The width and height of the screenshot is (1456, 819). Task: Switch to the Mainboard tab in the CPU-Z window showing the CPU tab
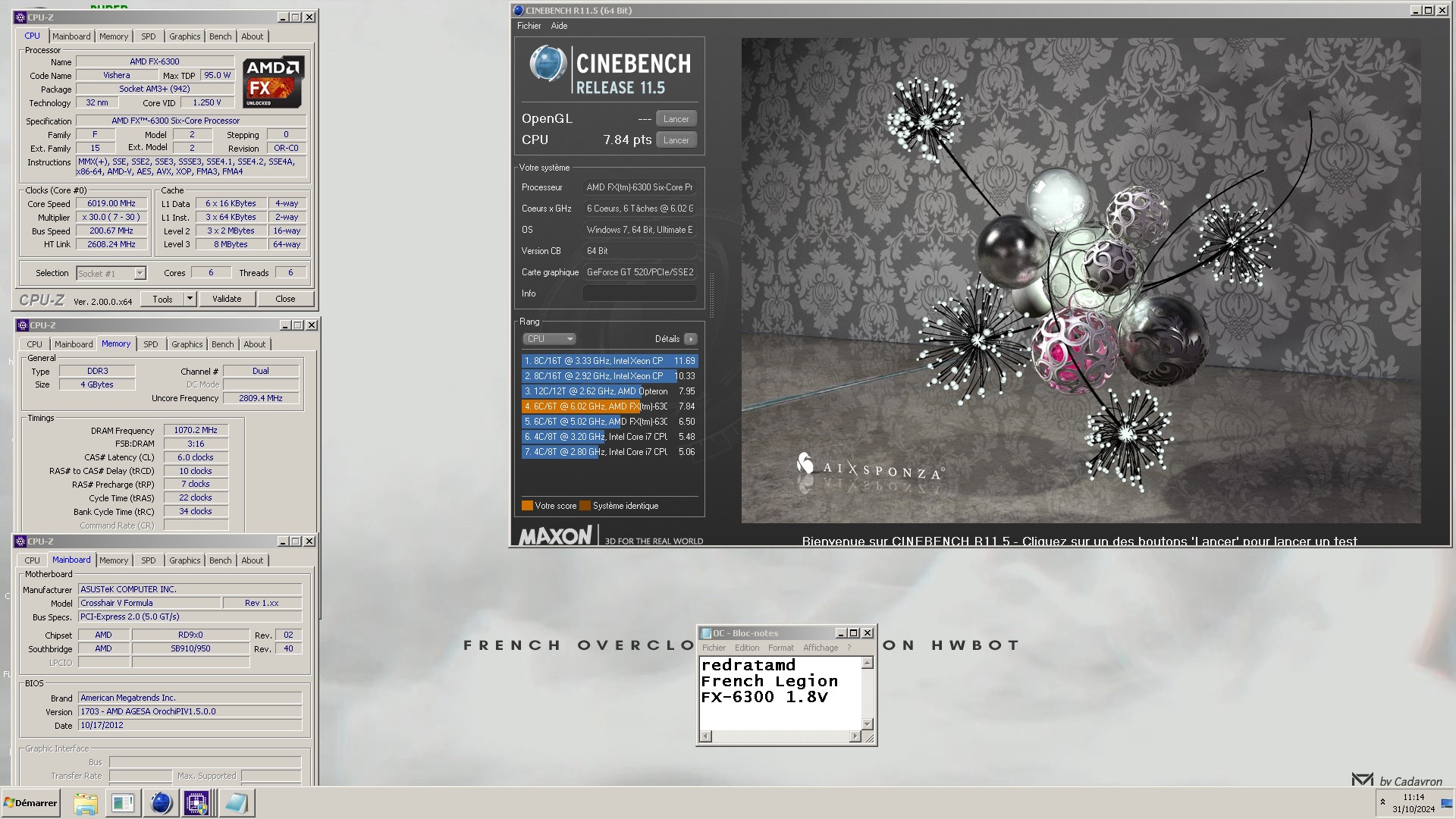click(71, 36)
